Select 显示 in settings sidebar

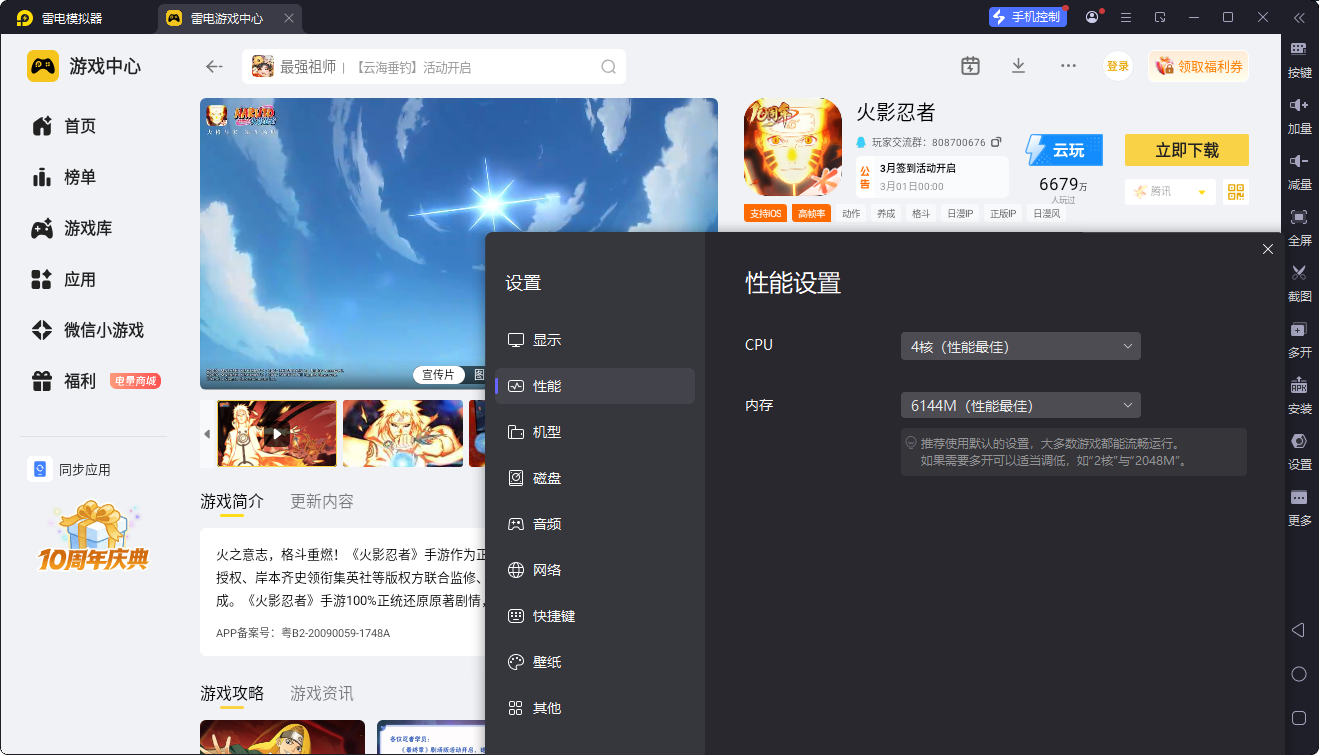pyautogui.click(x=595, y=340)
